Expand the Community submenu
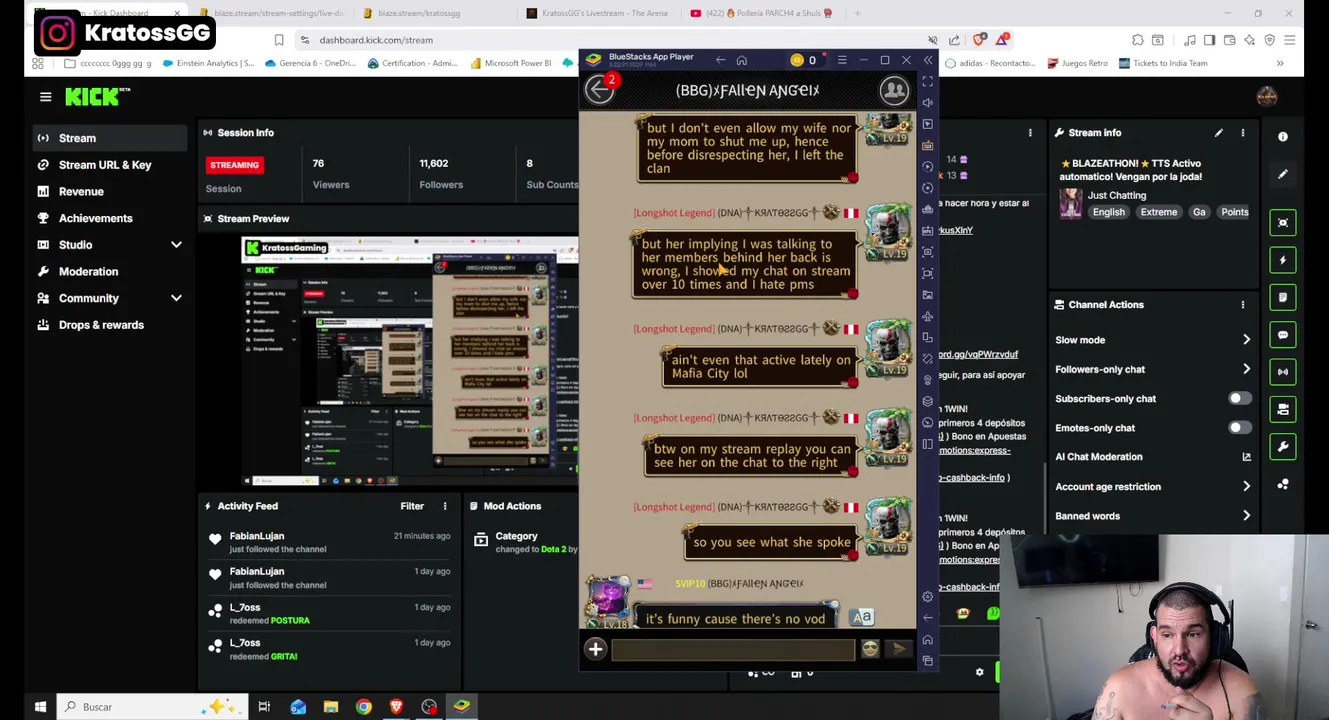 (176, 298)
